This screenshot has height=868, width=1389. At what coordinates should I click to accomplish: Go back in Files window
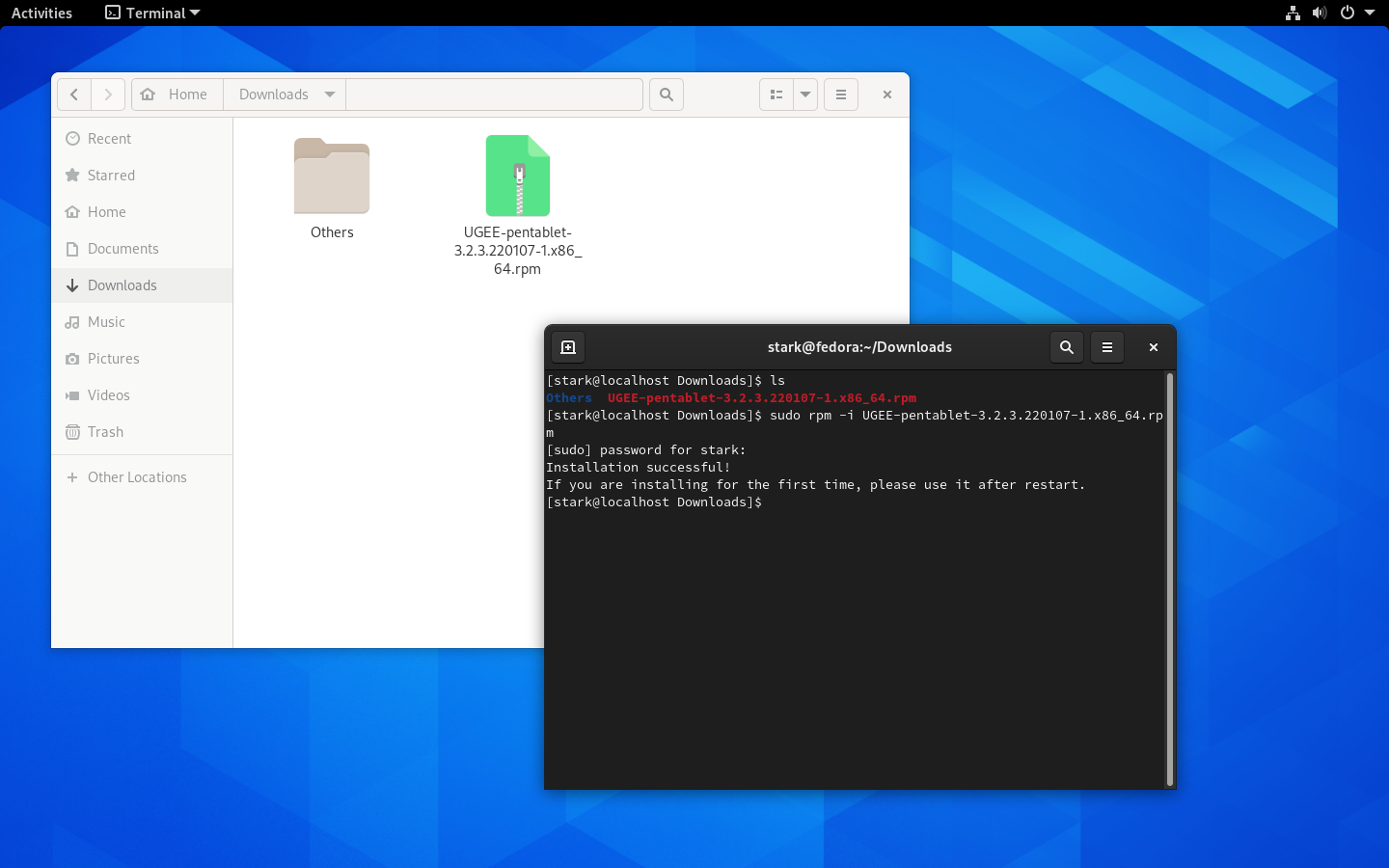(x=74, y=95)
